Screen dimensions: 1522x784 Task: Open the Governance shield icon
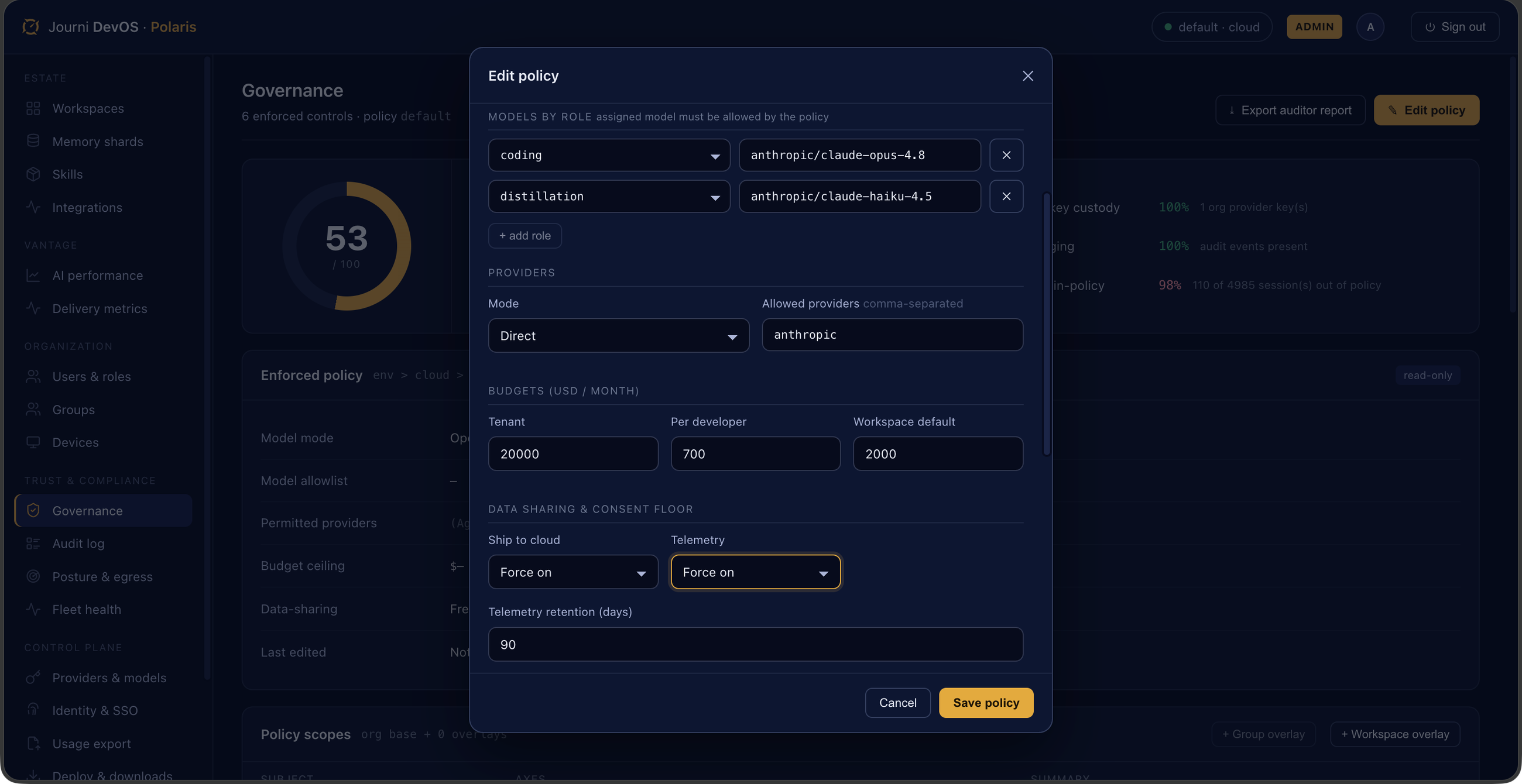[33, 510]
